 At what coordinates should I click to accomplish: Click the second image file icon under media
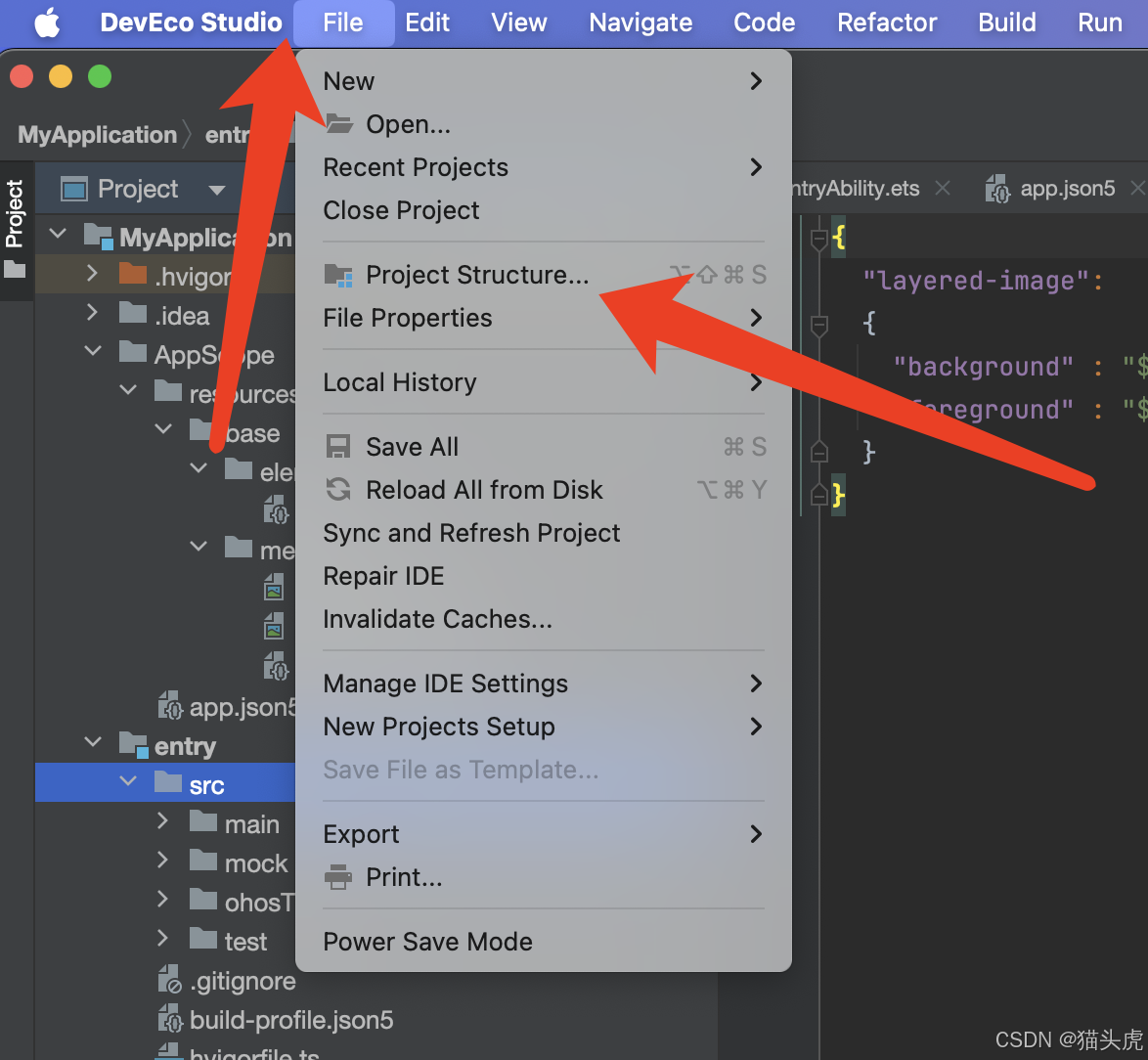(274, 627)
